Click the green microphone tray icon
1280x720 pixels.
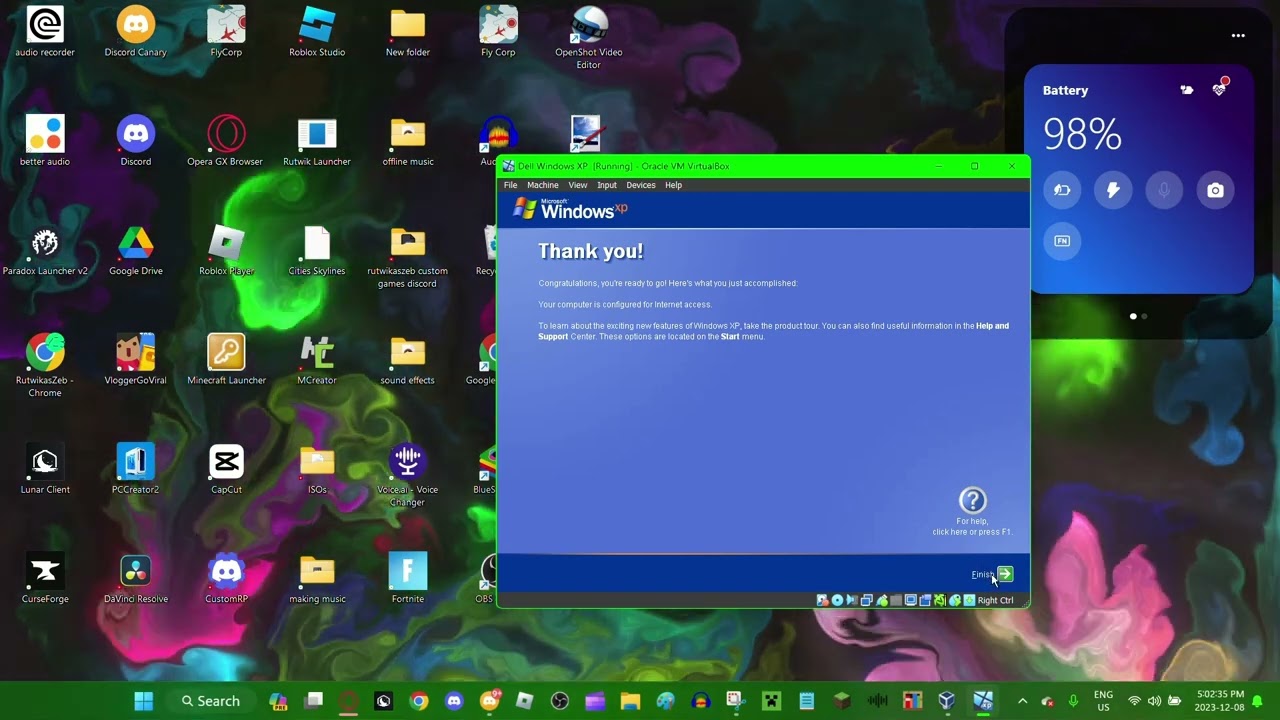tap(1073, 701)
